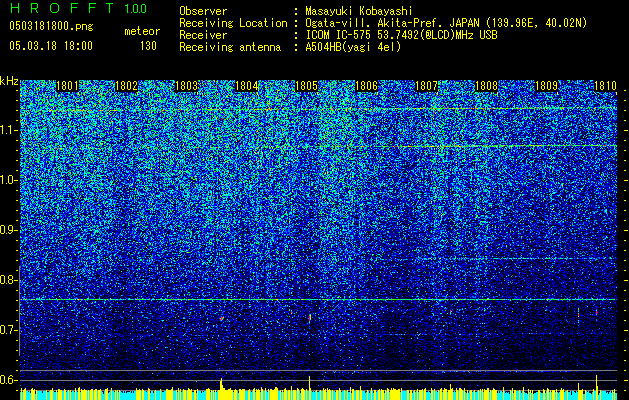Viewport: 629px width, 400px height.
Task: Click the 1805 time marker
Action: point(306,86)
